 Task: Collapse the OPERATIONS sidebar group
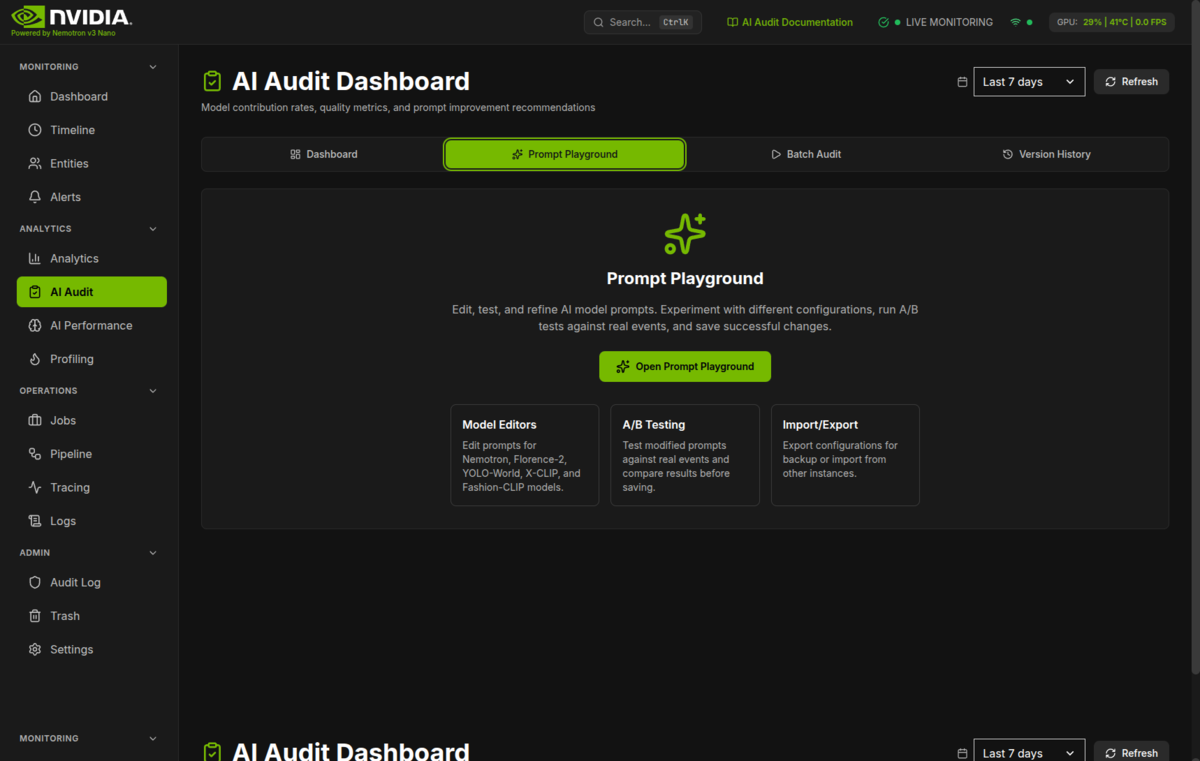click(x=152, y=390)
